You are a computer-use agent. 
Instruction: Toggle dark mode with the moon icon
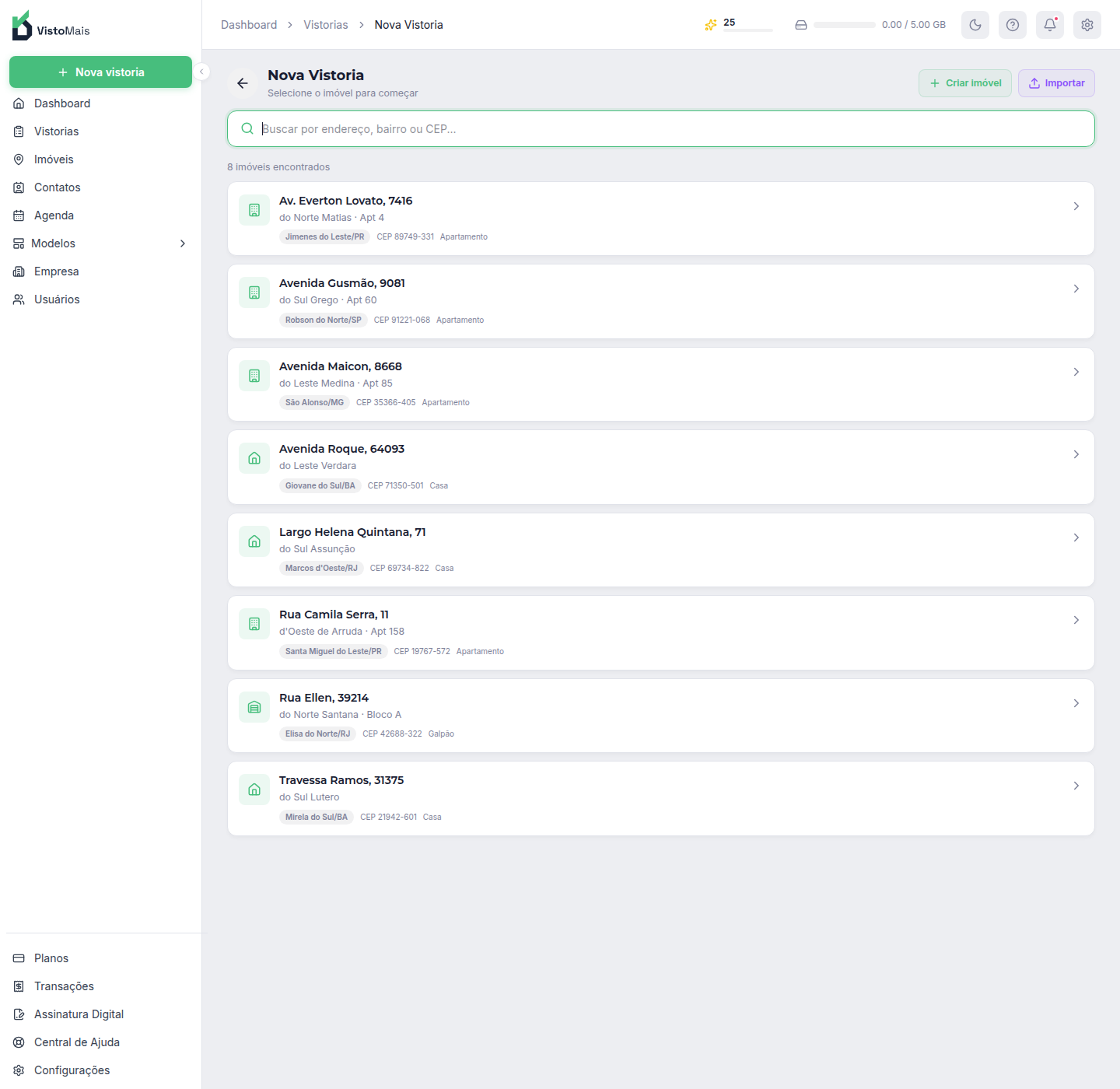pos(975,25)
